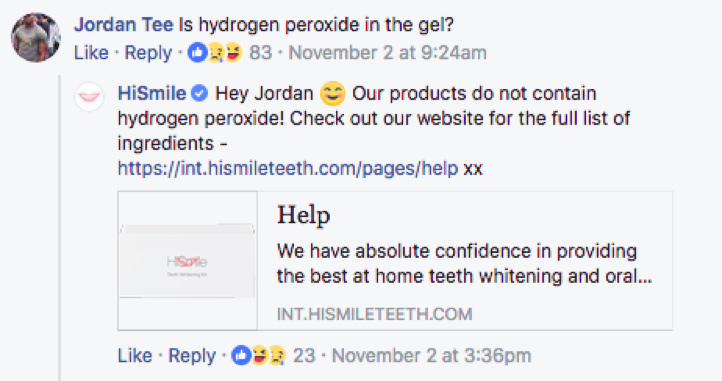This screenshot has height=381, width=722.
Task: Click thumbs-up reaction icon on HiSmile reply
Action: click(x=241, y=356)
